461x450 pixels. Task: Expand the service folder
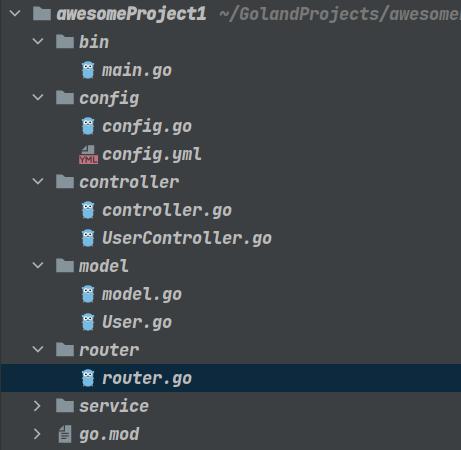pos(37,406)
